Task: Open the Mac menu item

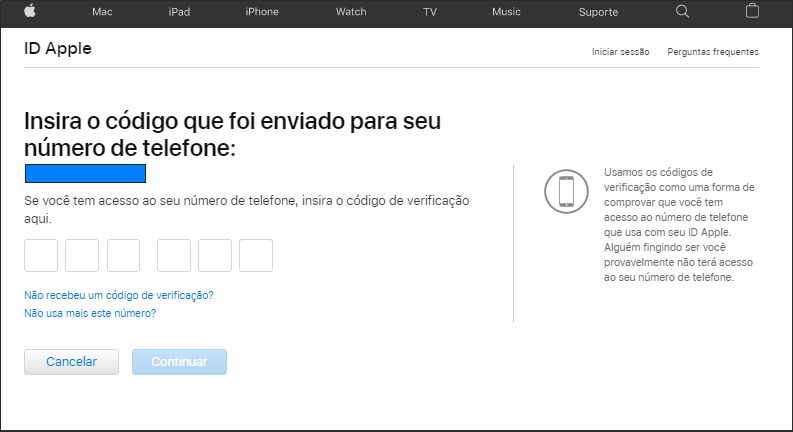Action: (102, 12)
